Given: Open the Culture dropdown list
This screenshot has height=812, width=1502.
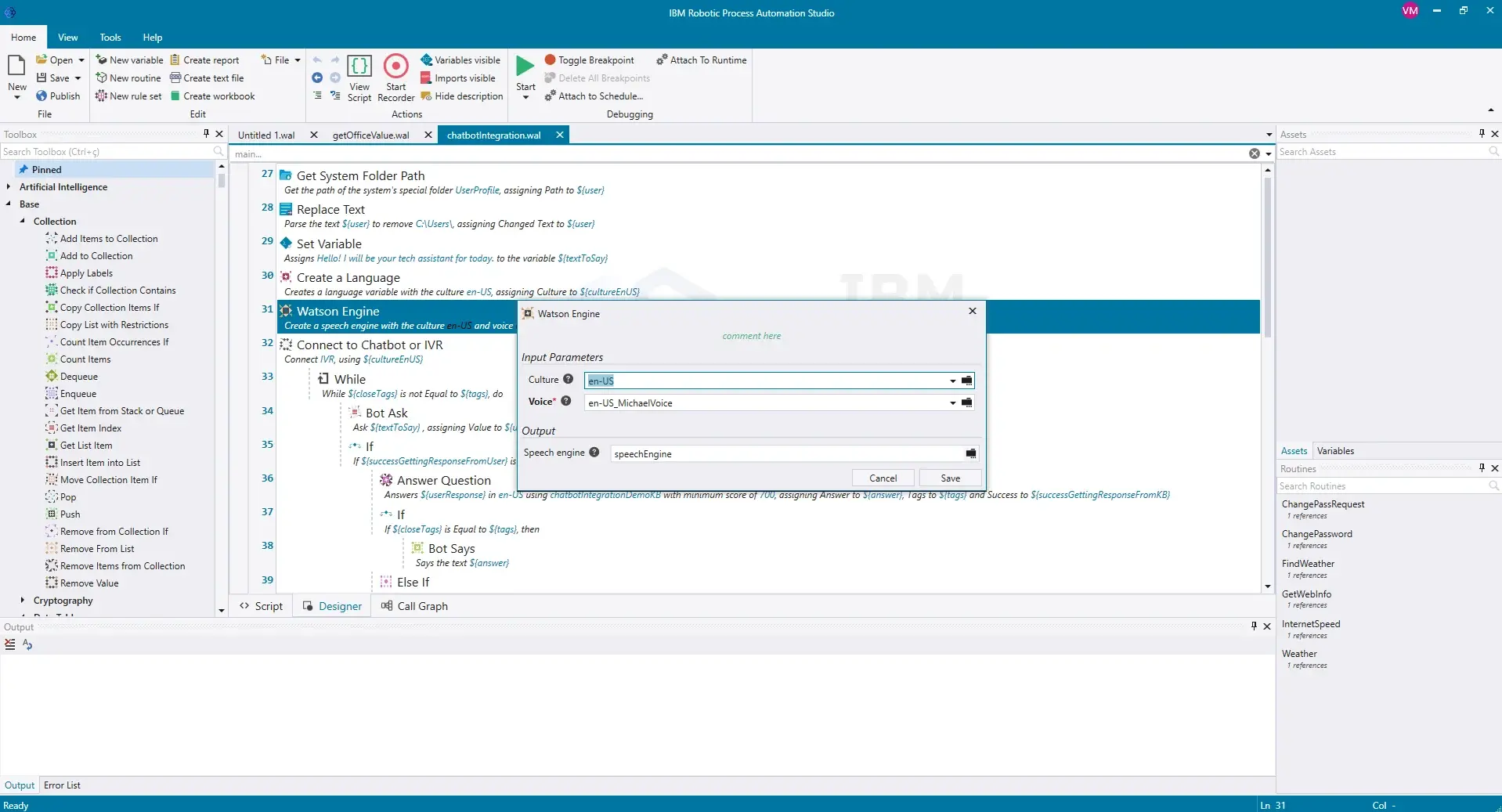Looking at the screenshot, I should point(952,381).
